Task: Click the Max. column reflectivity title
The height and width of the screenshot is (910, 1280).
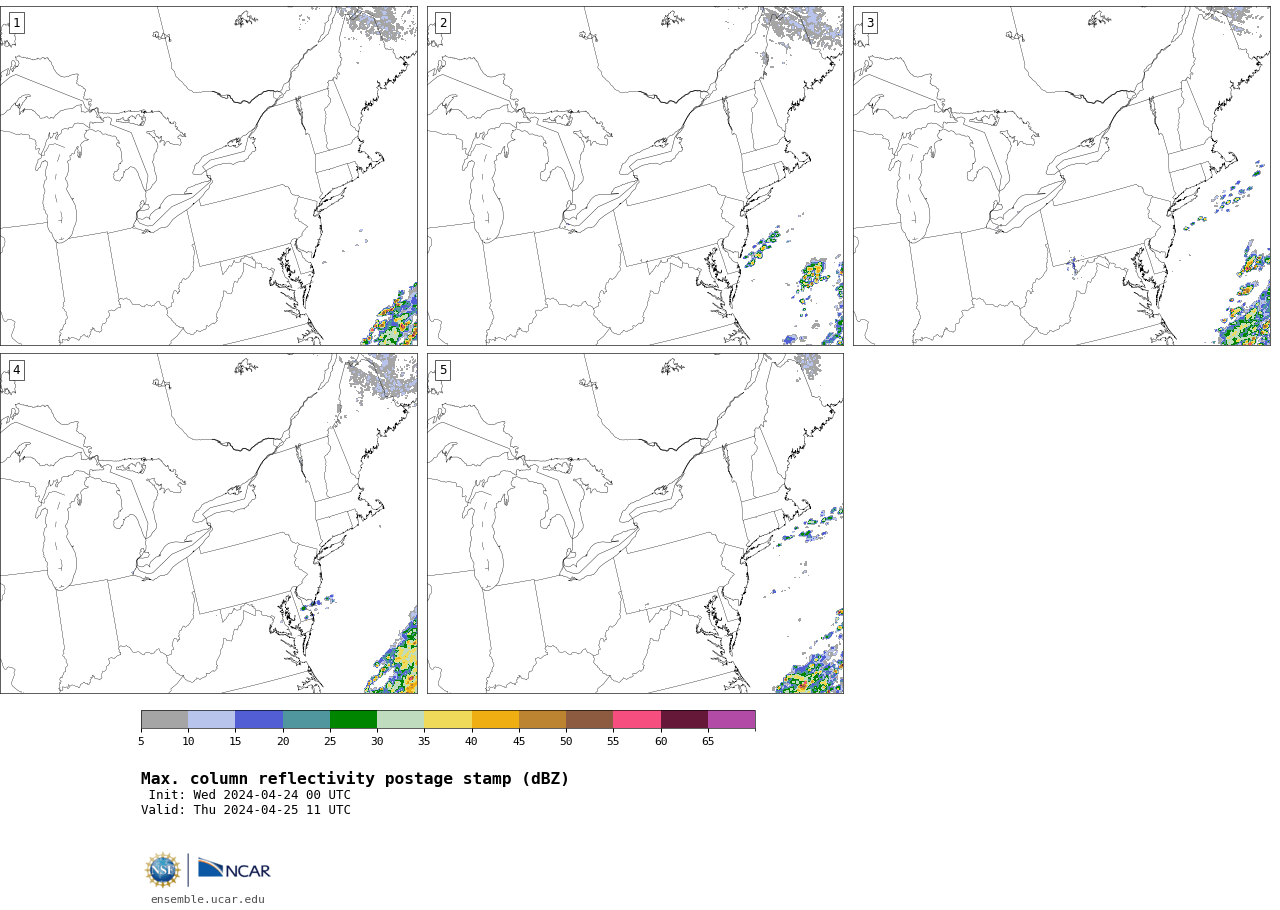Action: click(x=355, y=779)
